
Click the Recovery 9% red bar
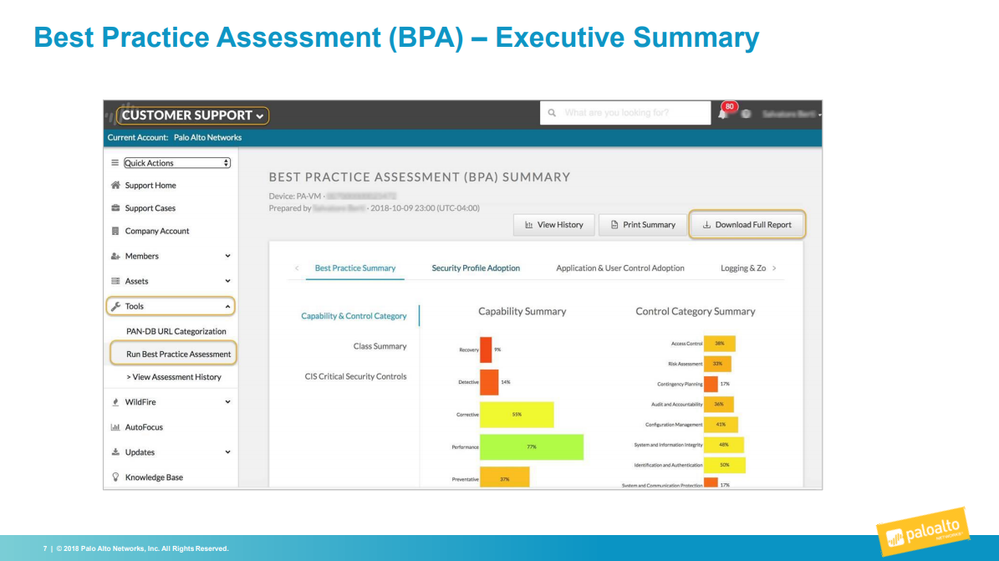point(485,350)
